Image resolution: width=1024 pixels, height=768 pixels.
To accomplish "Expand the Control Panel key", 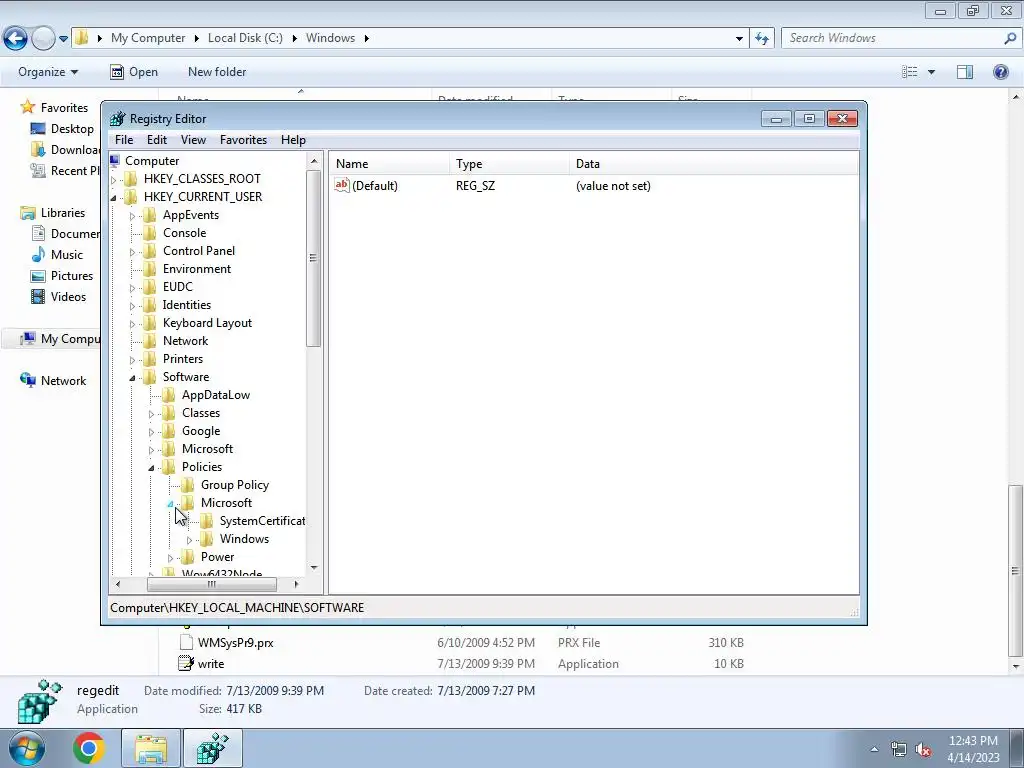I will [133, 251].
